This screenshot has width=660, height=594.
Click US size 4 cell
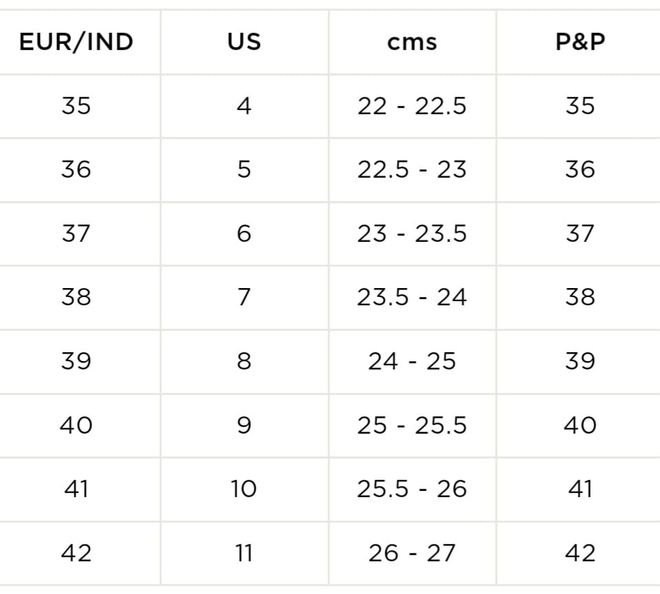[244, 106]
